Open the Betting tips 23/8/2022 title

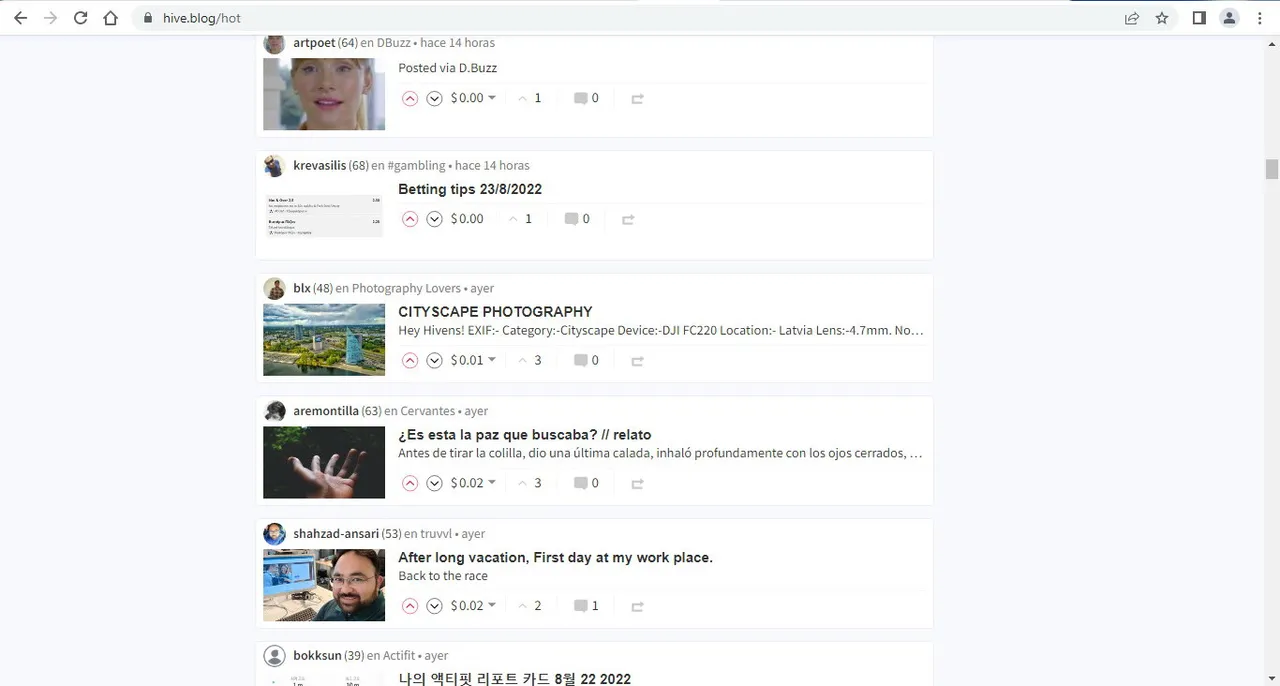470,189
